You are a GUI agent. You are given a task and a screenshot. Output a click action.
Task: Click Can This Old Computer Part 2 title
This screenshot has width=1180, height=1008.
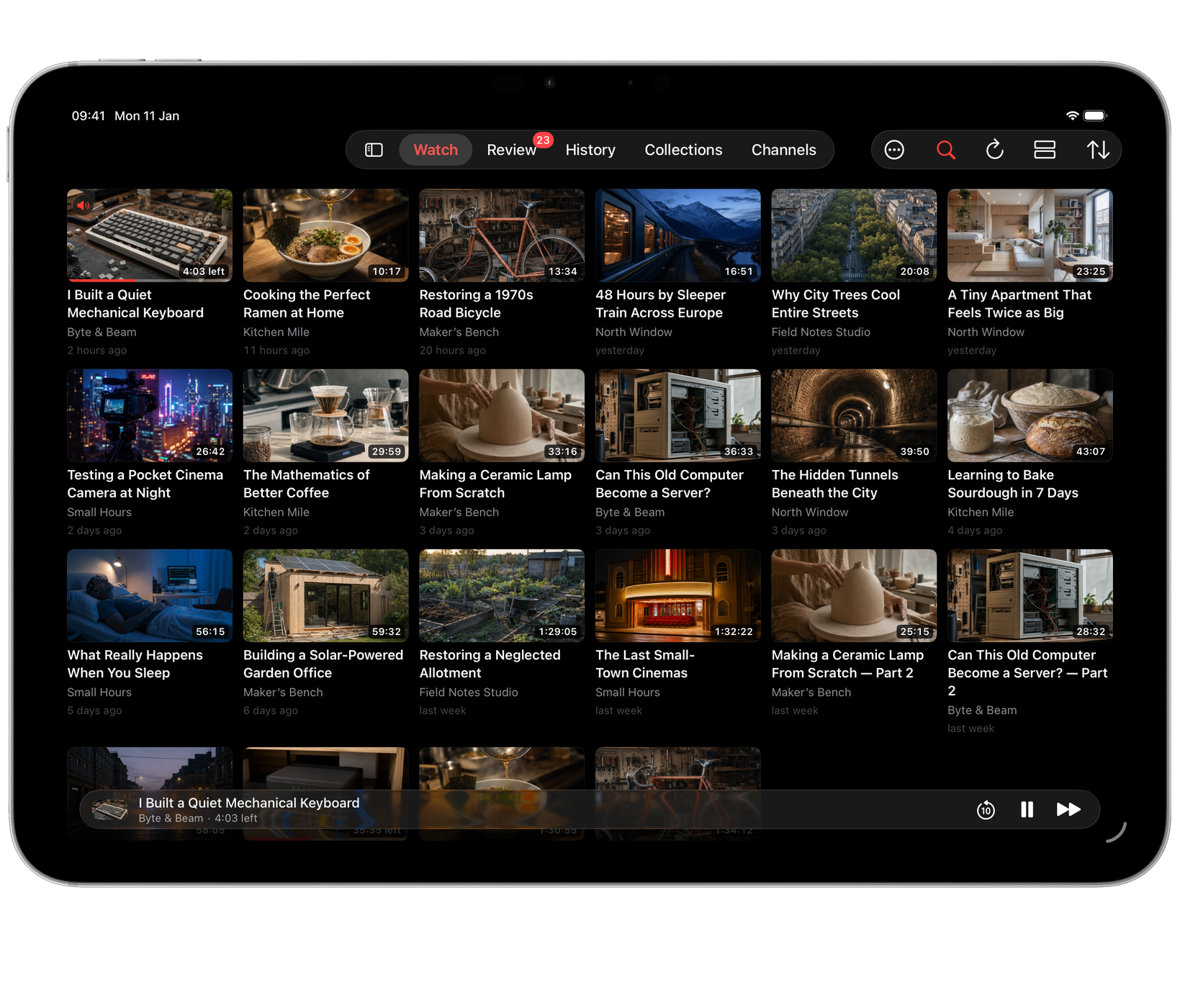1027,672
